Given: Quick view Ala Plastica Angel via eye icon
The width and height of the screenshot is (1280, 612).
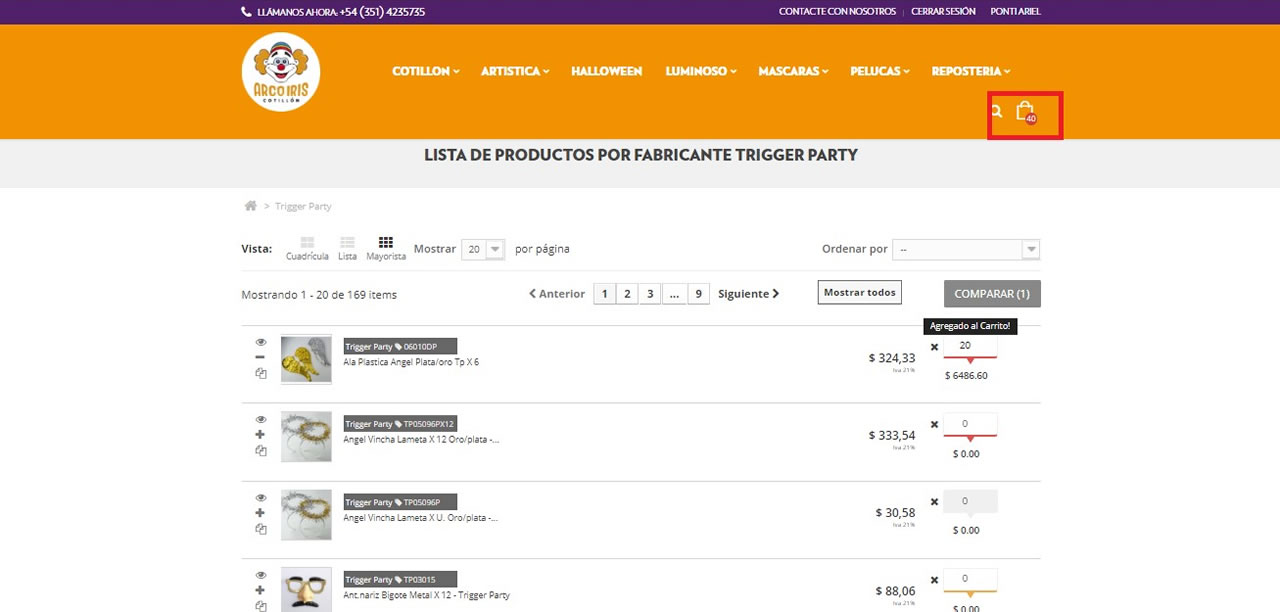Looking at the screenshot, I should coord(261,342).
